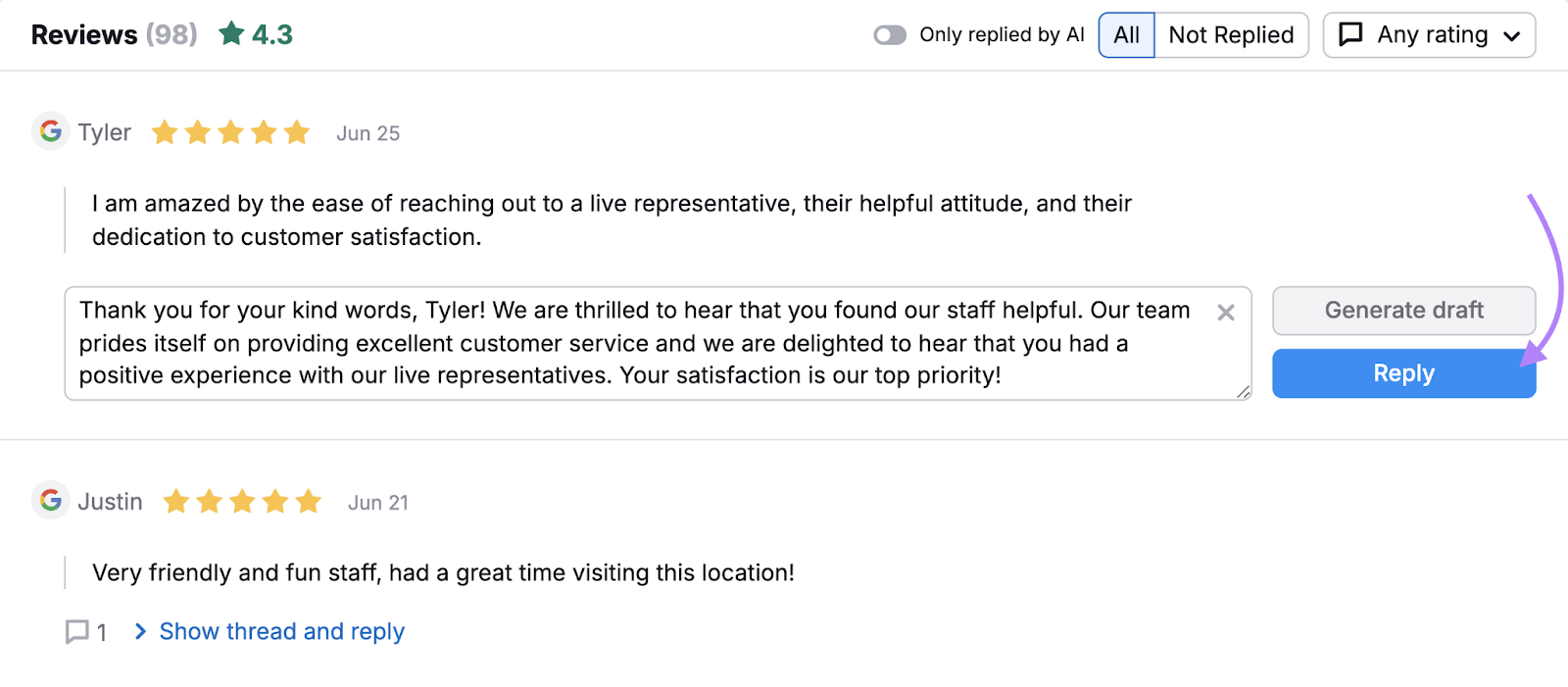Click the fifth star in Tyler's rating
1568x687 pixels.
click(299, 131)
